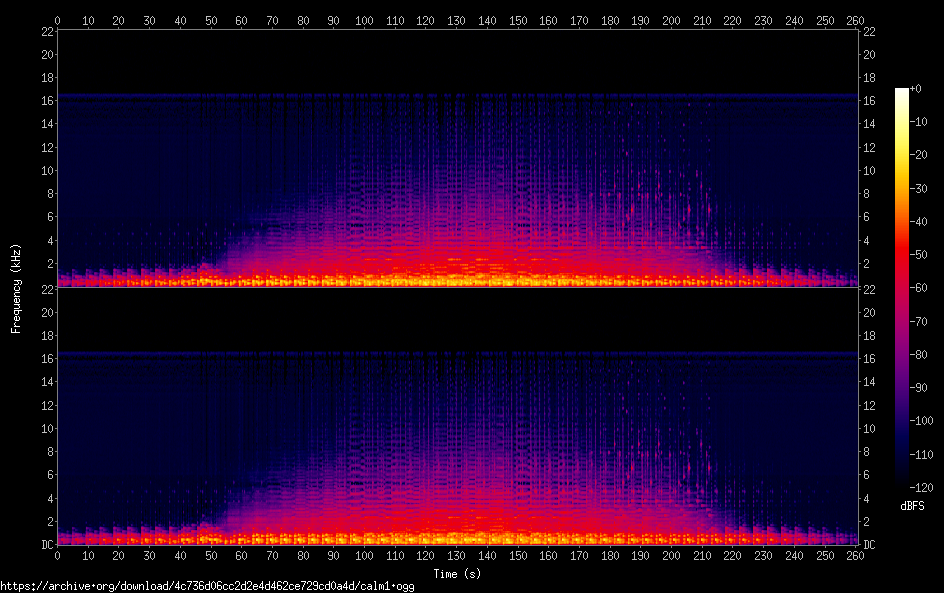
Task: Select the 130 mark on top time axis
Action: point(456,20)
